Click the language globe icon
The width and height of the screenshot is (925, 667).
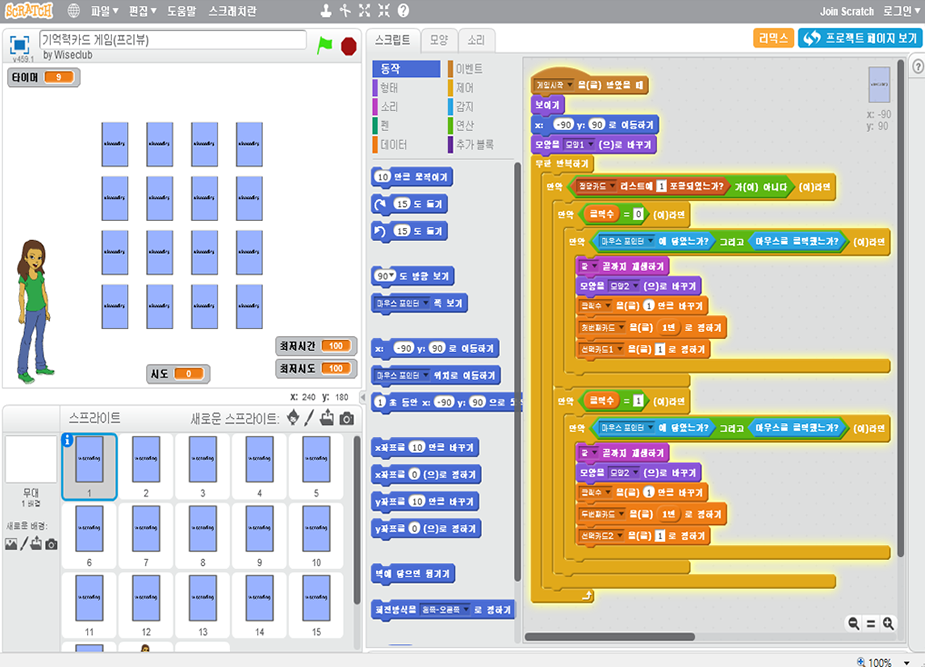pos(74,11)
